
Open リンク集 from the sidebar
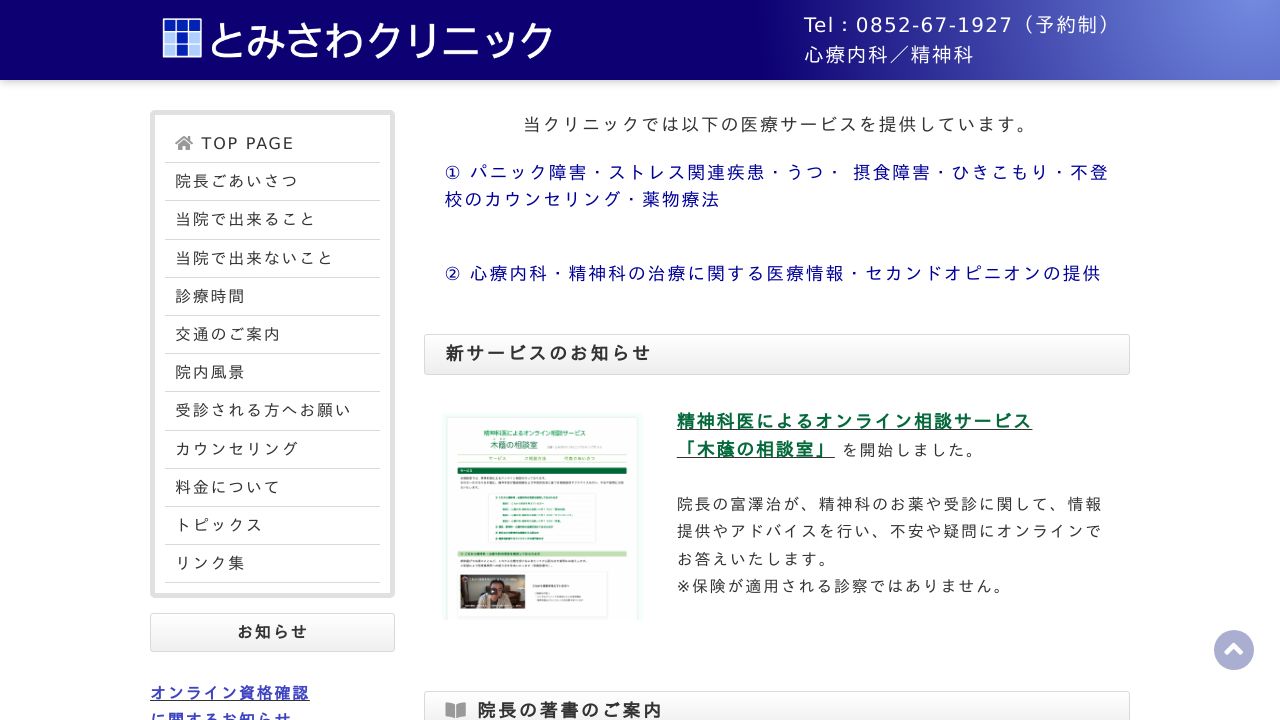[211, 563]
